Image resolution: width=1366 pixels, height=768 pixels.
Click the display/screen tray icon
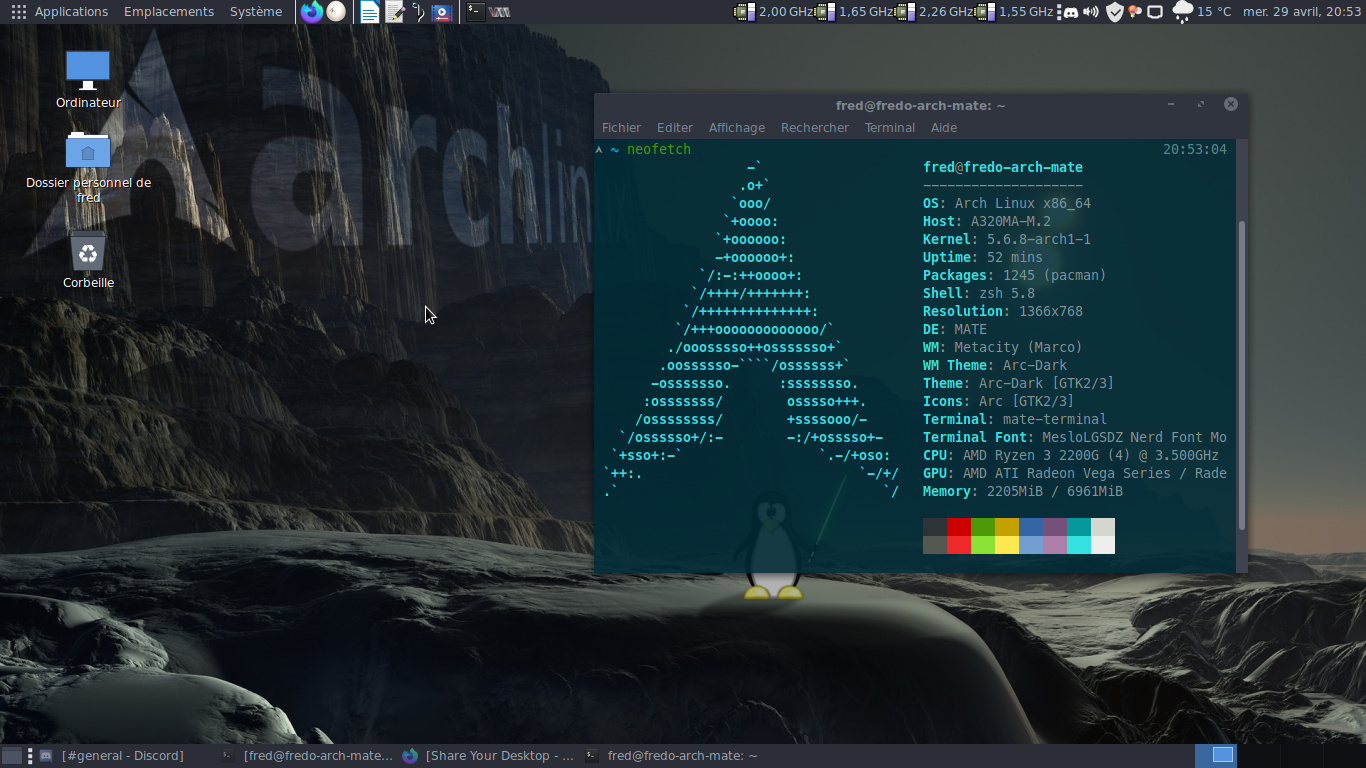click(x=1154, y=12)
